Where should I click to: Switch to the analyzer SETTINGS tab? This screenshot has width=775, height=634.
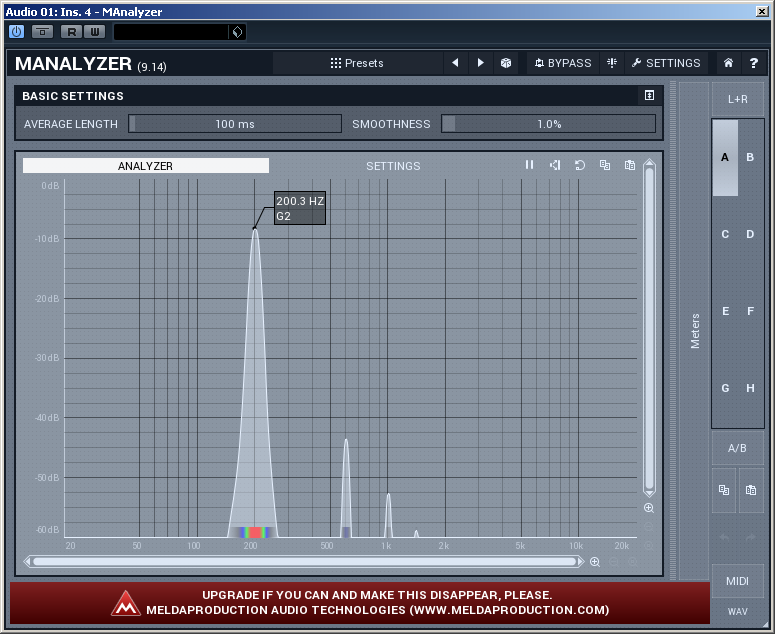[x=393, y=166]
